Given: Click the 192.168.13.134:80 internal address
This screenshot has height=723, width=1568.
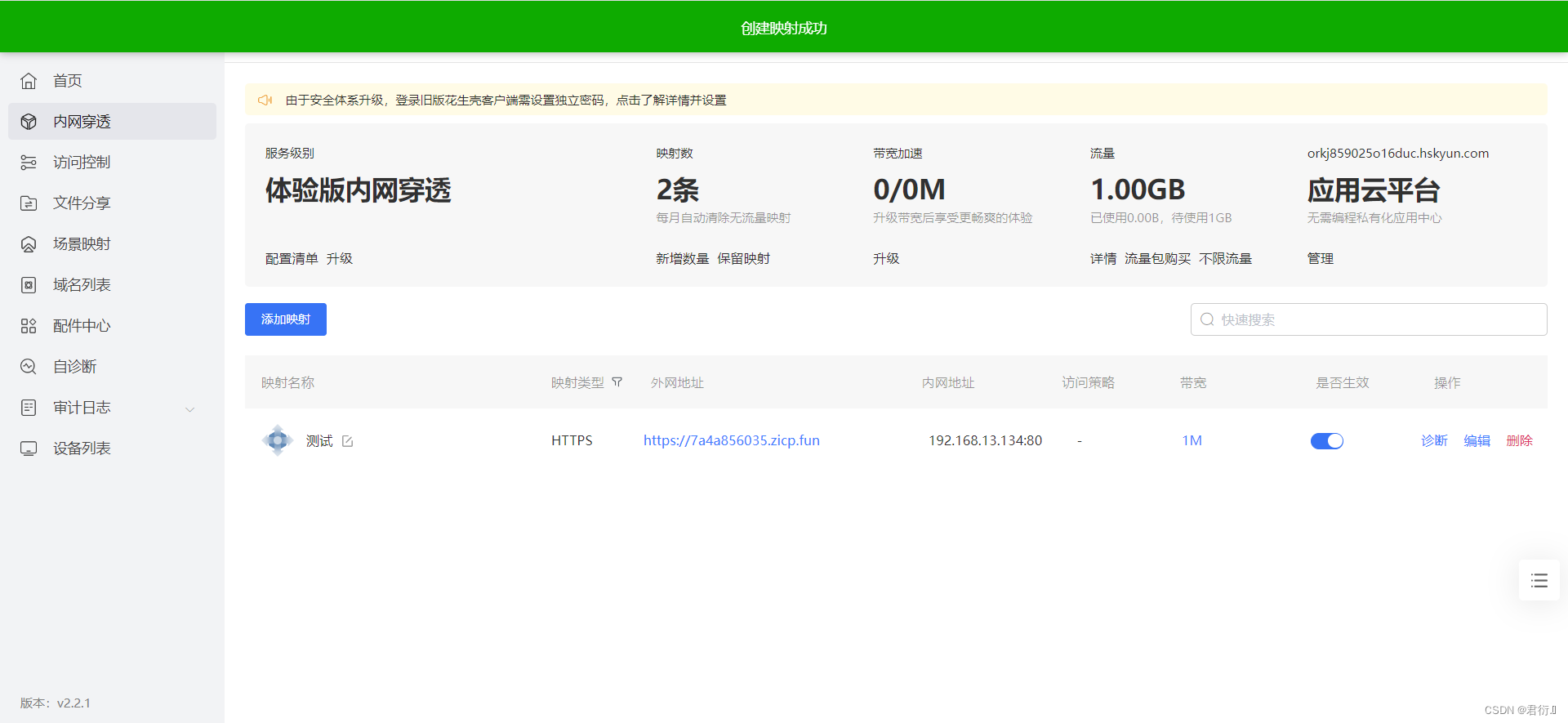Looking at the screenshot, I should tap(985, 440).
